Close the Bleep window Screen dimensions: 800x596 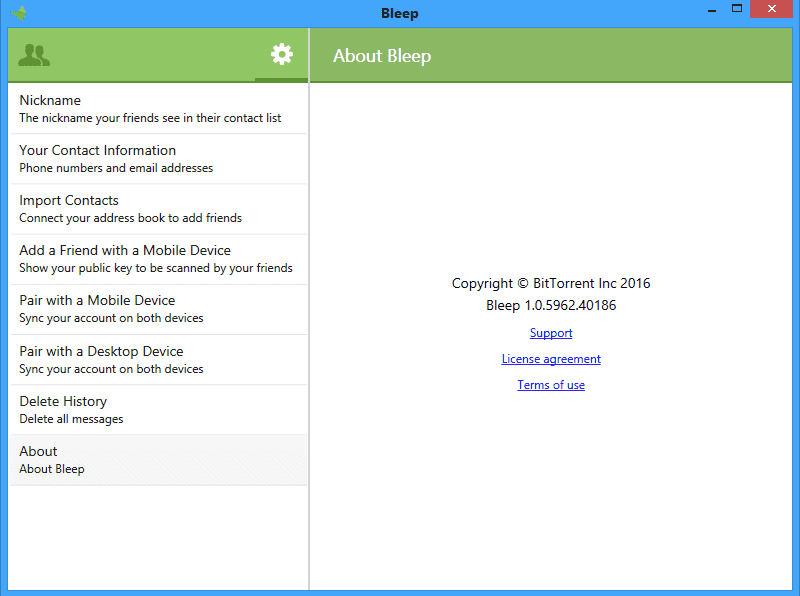[771, 9]
